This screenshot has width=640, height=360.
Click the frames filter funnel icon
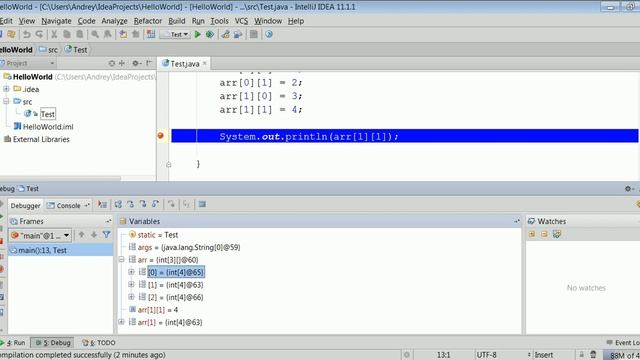pos(107,235)
